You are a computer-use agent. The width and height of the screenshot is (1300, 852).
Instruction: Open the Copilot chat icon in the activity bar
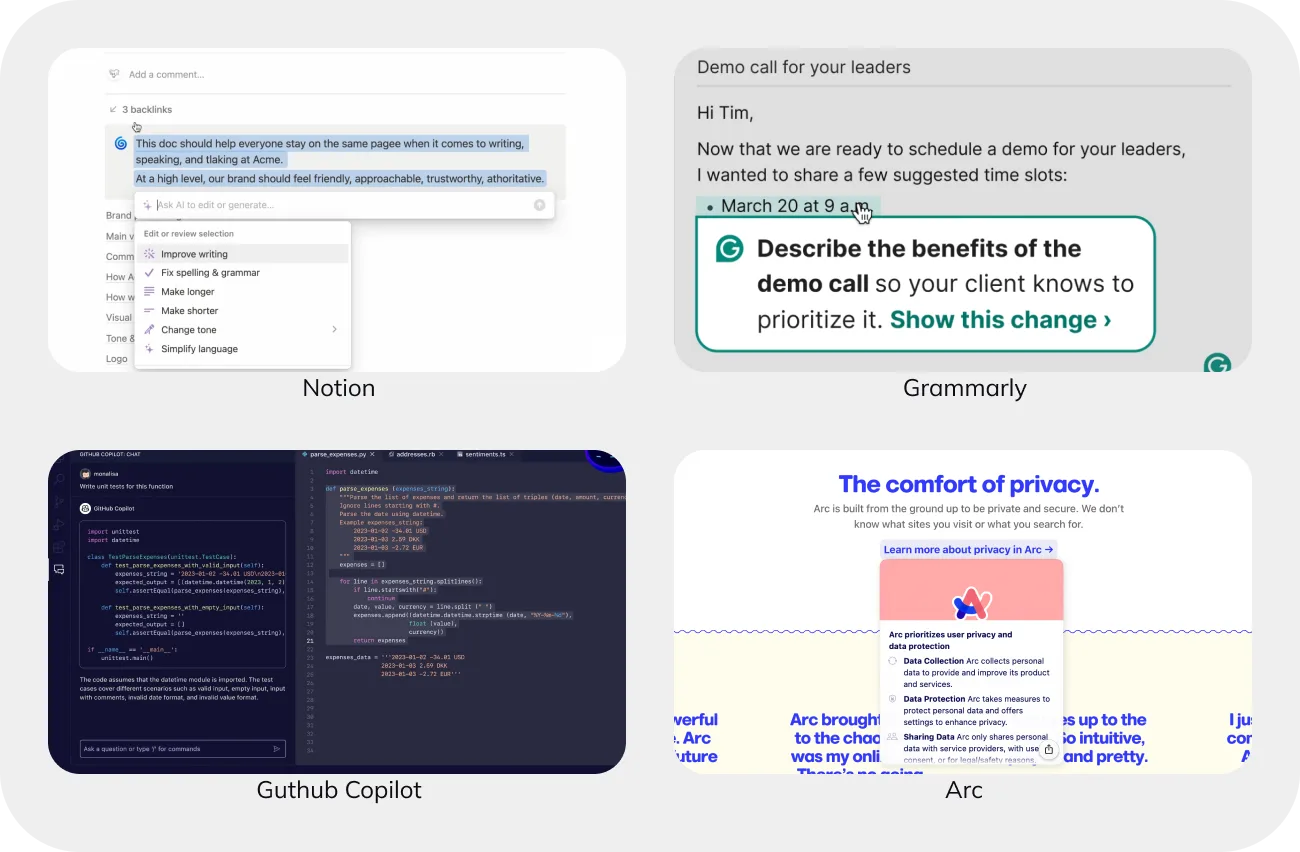[x=59, y=569]
